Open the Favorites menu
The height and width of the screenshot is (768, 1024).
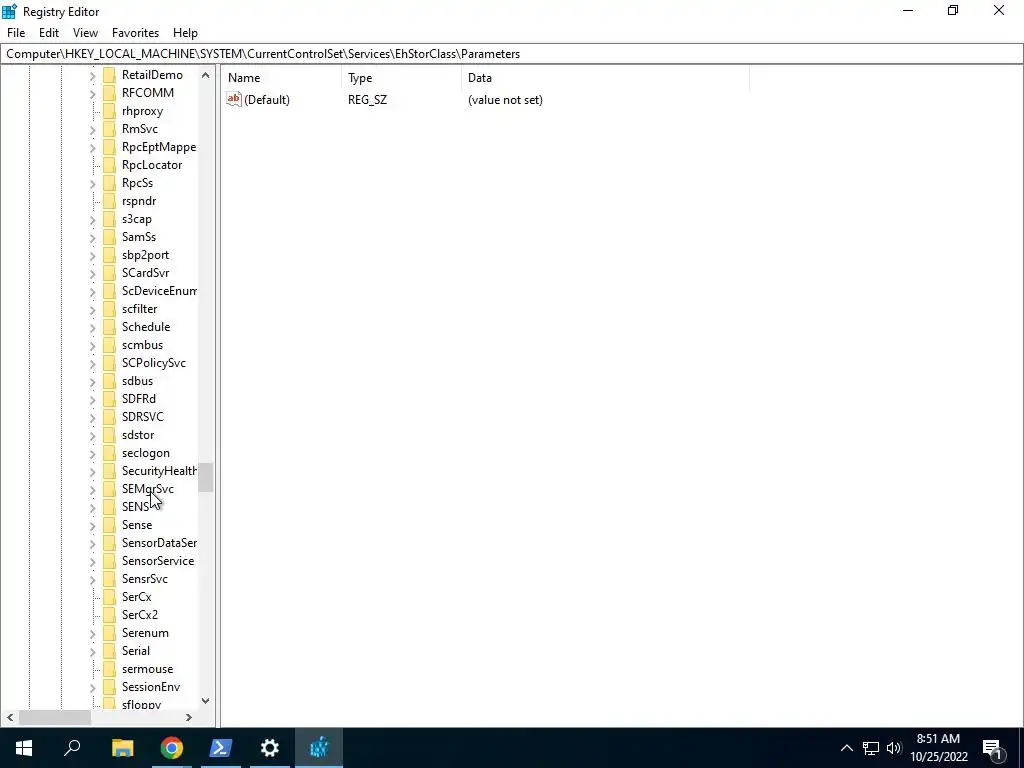click(135, 33)
